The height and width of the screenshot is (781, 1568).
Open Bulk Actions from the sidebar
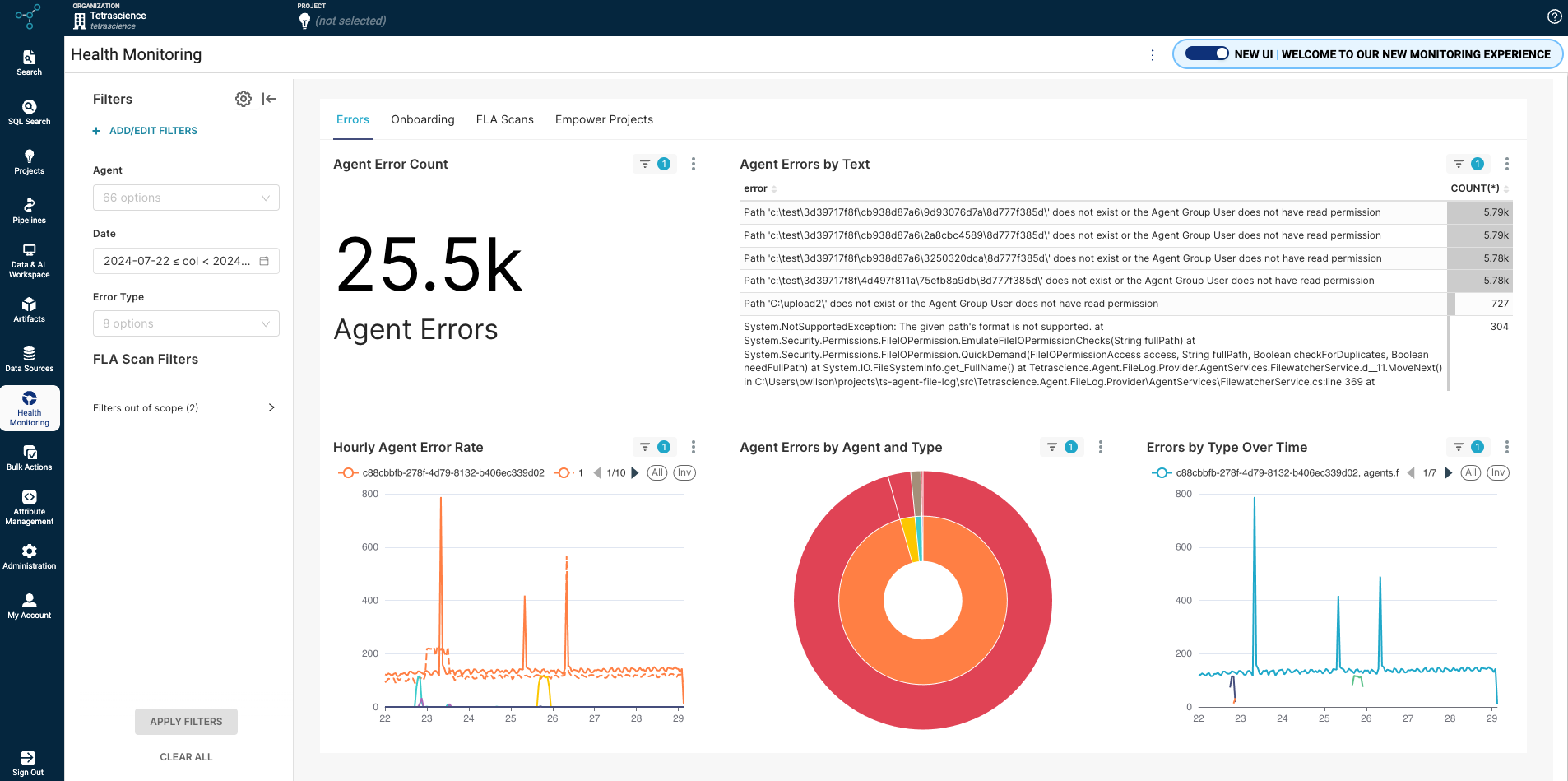coord(29,458)
